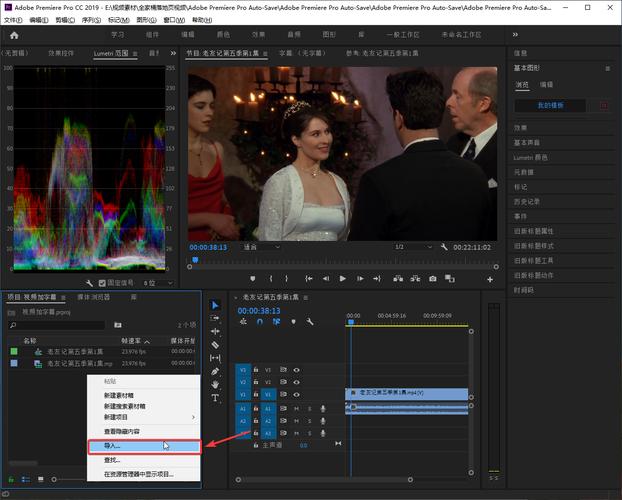Expand the 新建项目 submenu
Screen dimensions: 622x500
[149, 417]
